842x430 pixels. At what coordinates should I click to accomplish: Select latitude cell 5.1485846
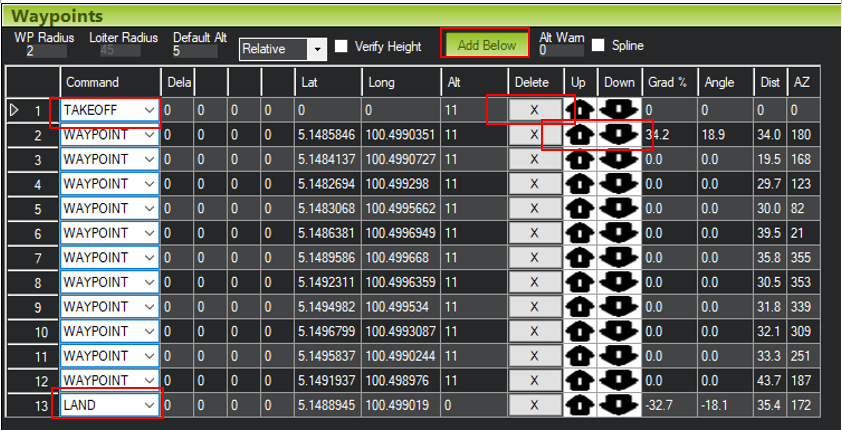(x=328, y=135)
